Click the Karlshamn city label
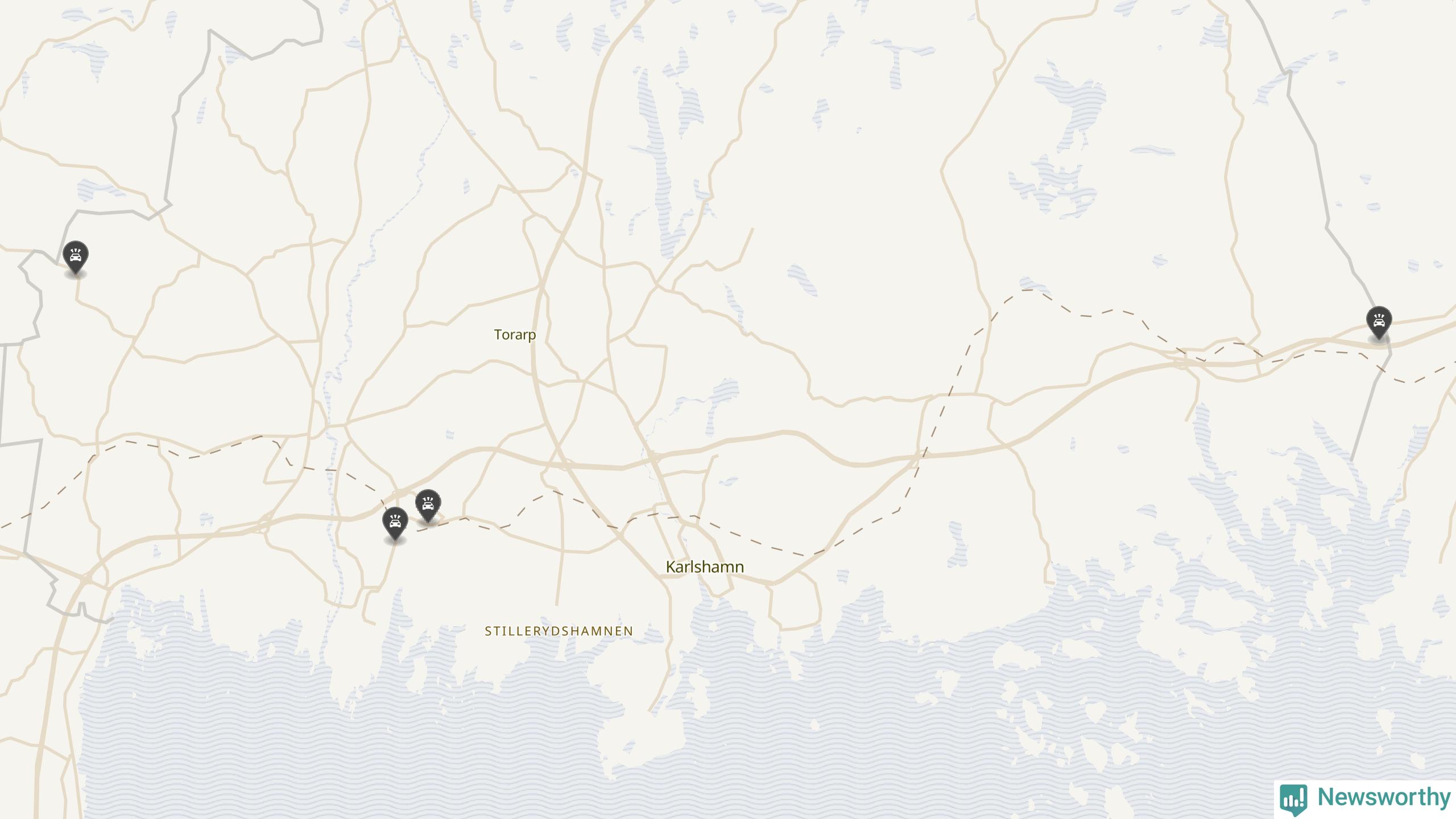The image size is (1456, 819). coord(705,567)
